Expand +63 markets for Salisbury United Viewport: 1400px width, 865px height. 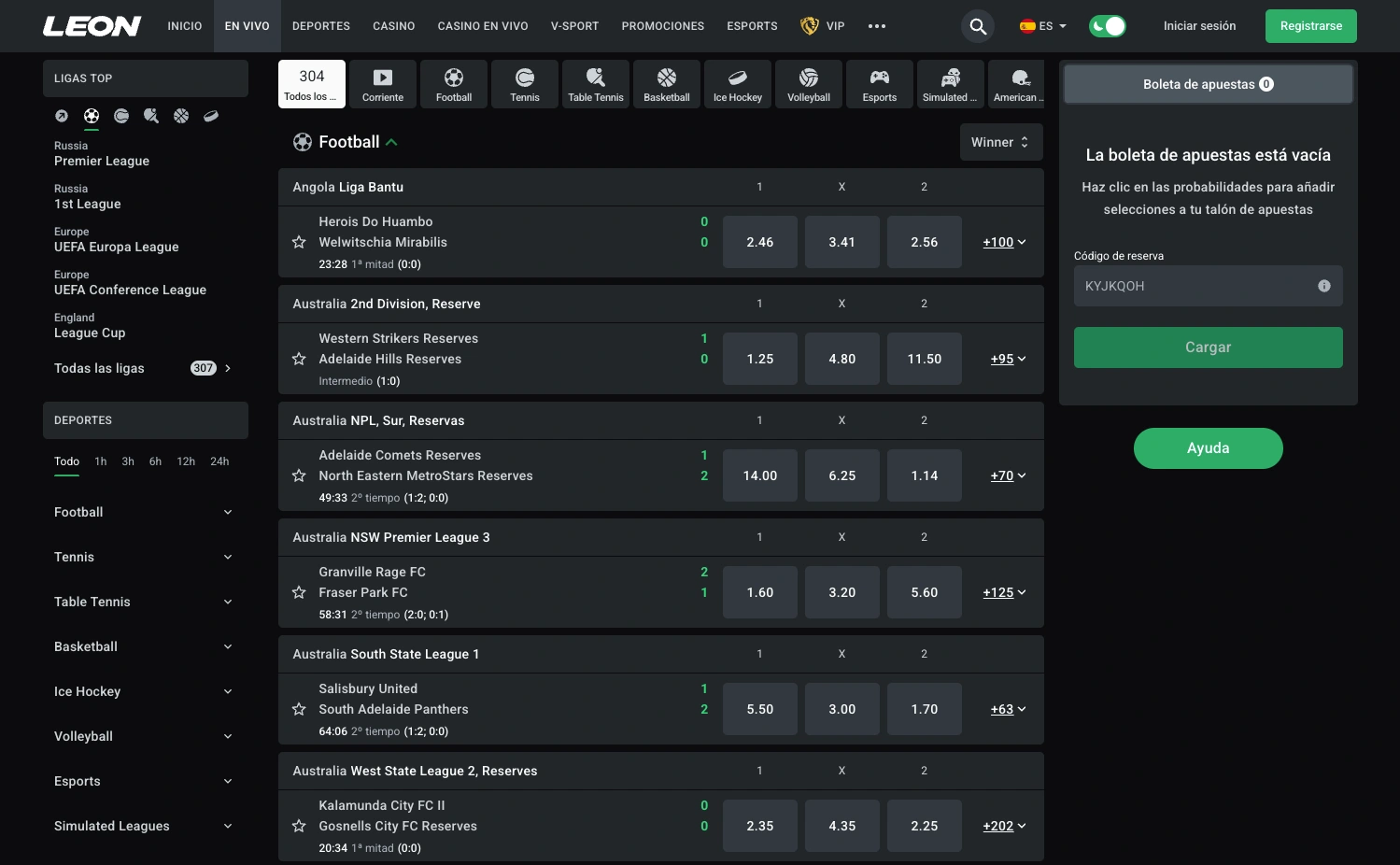1008,709
